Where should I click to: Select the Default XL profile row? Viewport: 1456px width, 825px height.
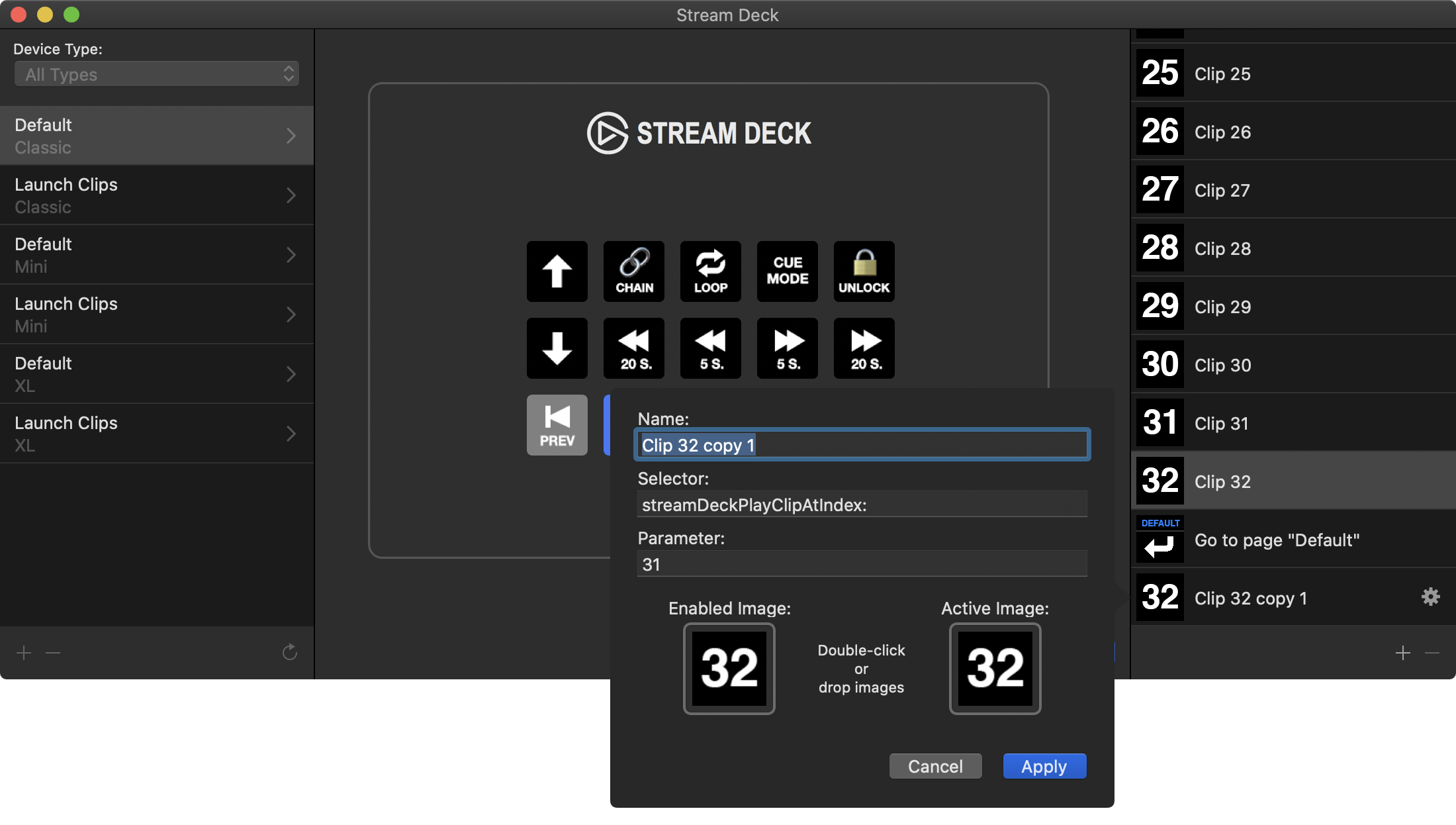tap(157, 374)
